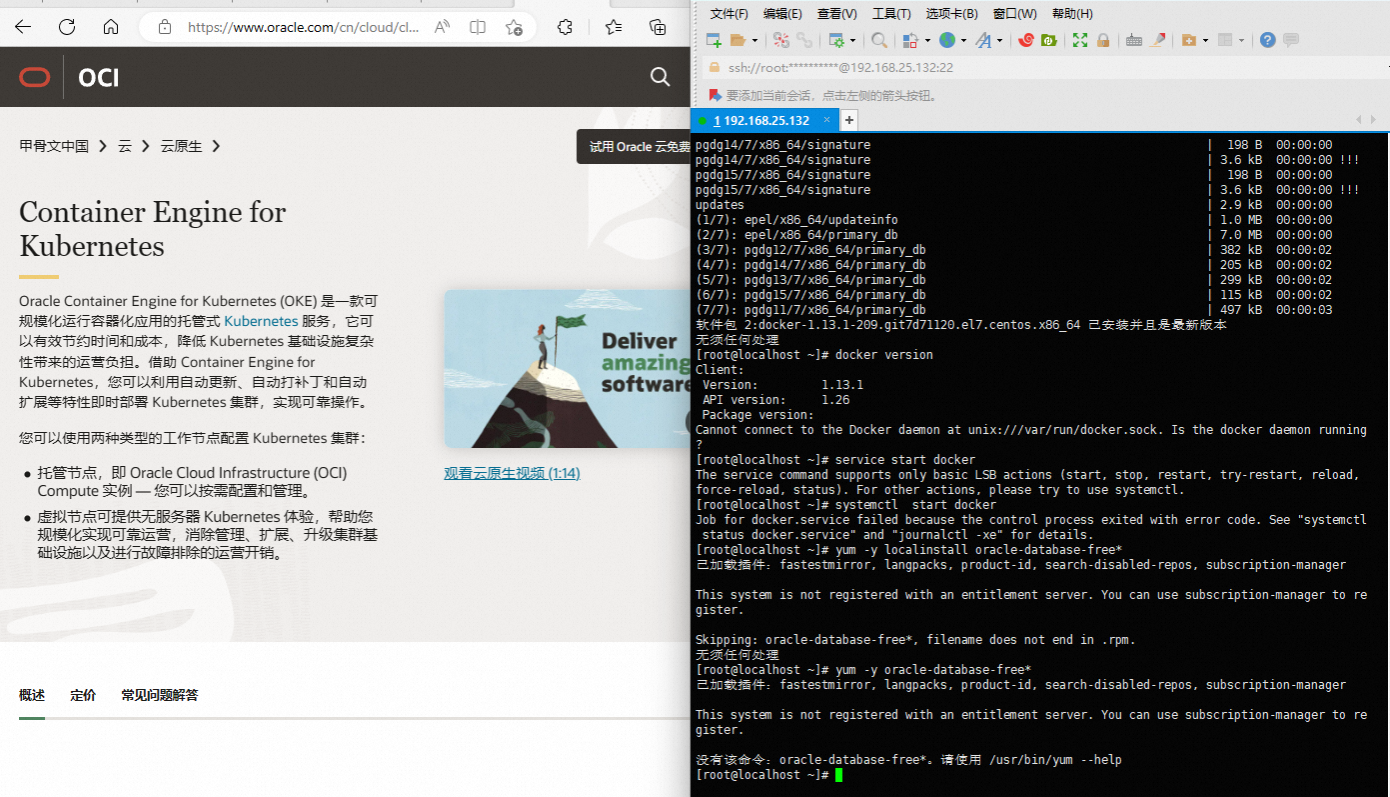
Task: Go to the browser home page
Action: (111, 27)
